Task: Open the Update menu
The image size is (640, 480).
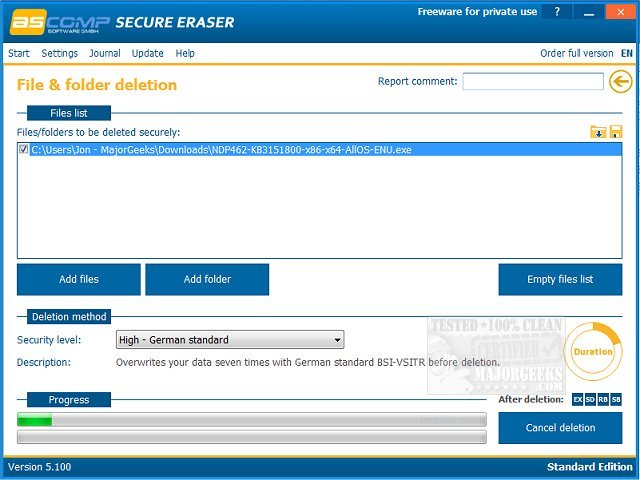Action: click(x=147, y=53)
